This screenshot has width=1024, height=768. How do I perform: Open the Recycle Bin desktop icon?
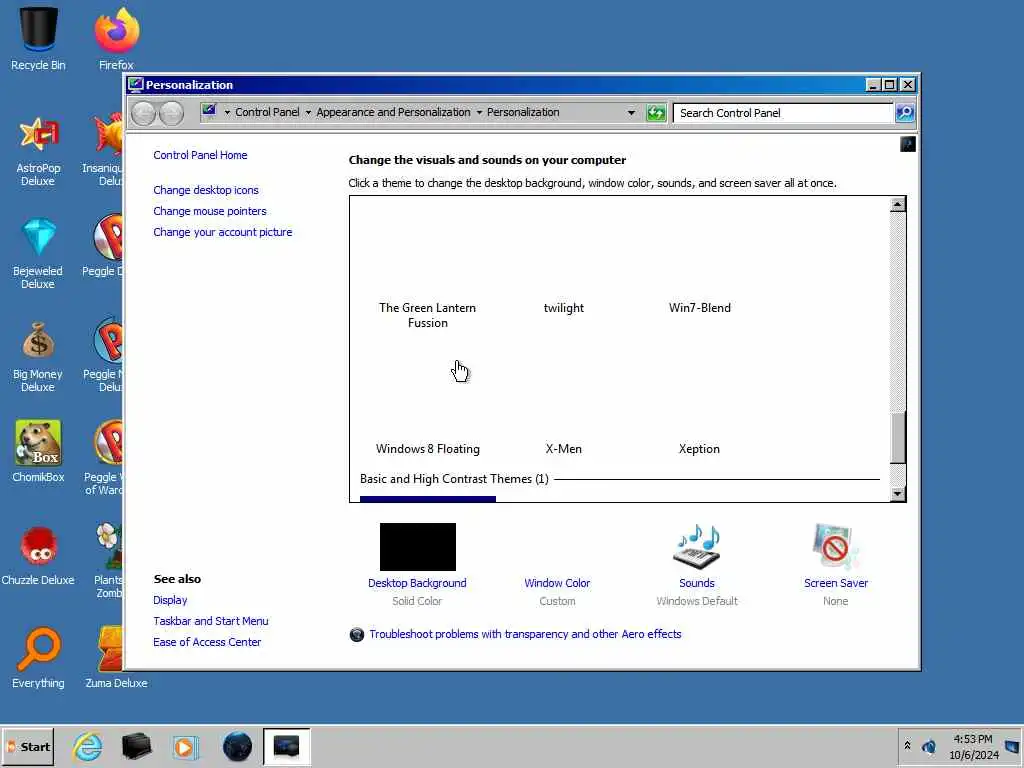pyautogui.click(x=38, y=37)
